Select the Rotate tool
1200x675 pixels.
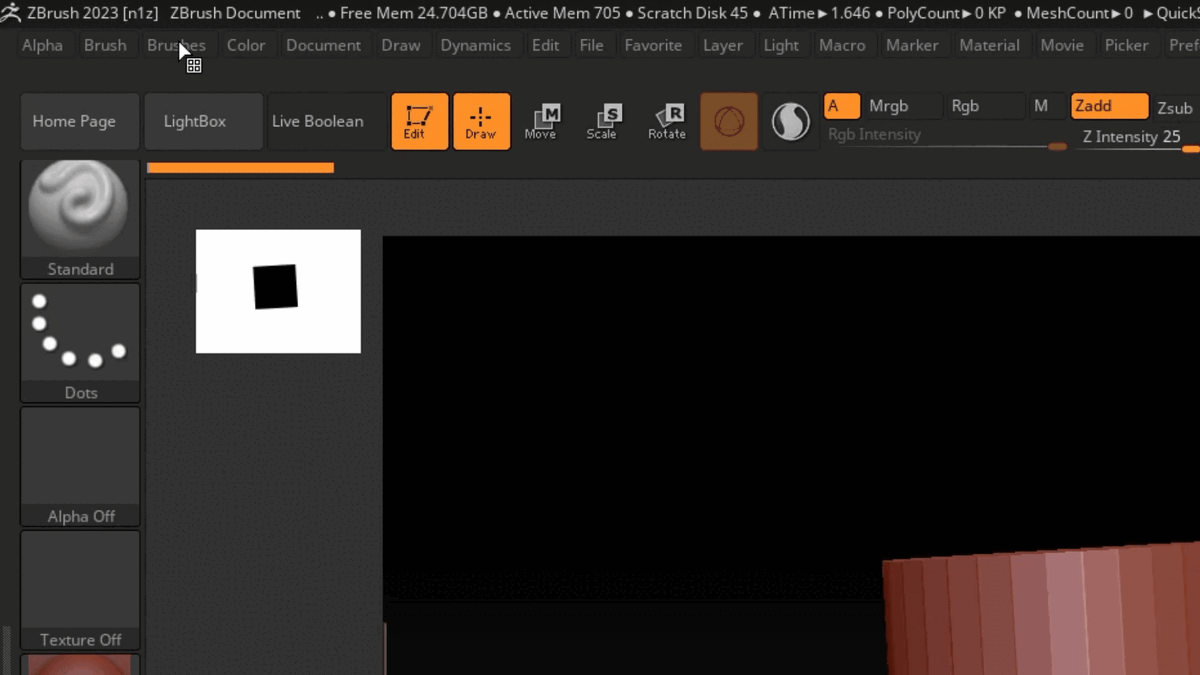(667, 121)
